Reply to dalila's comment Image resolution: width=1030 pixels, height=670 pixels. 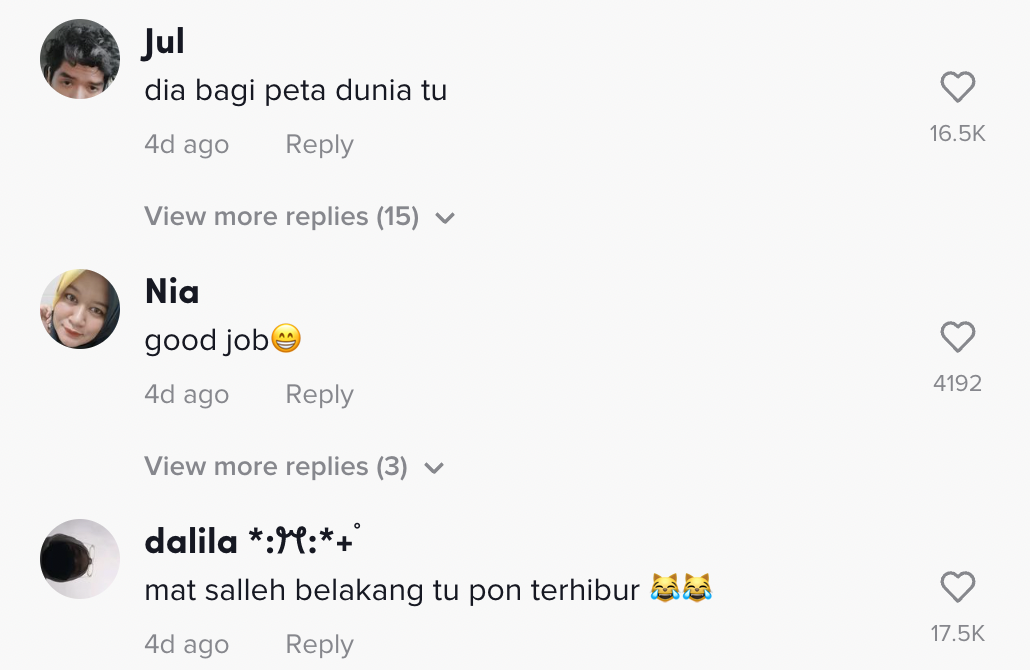click(x=319, y=644)
